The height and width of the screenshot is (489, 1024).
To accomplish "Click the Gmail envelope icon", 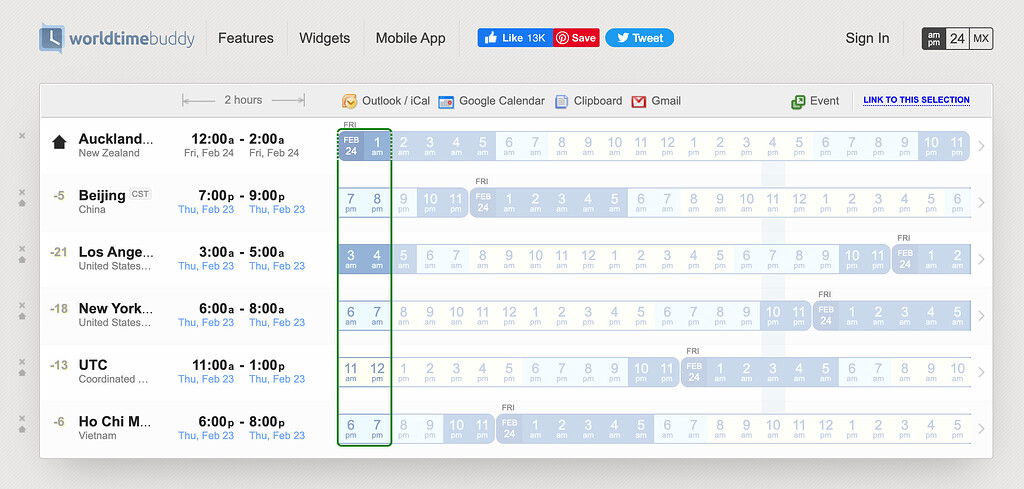I will [639, 101].
